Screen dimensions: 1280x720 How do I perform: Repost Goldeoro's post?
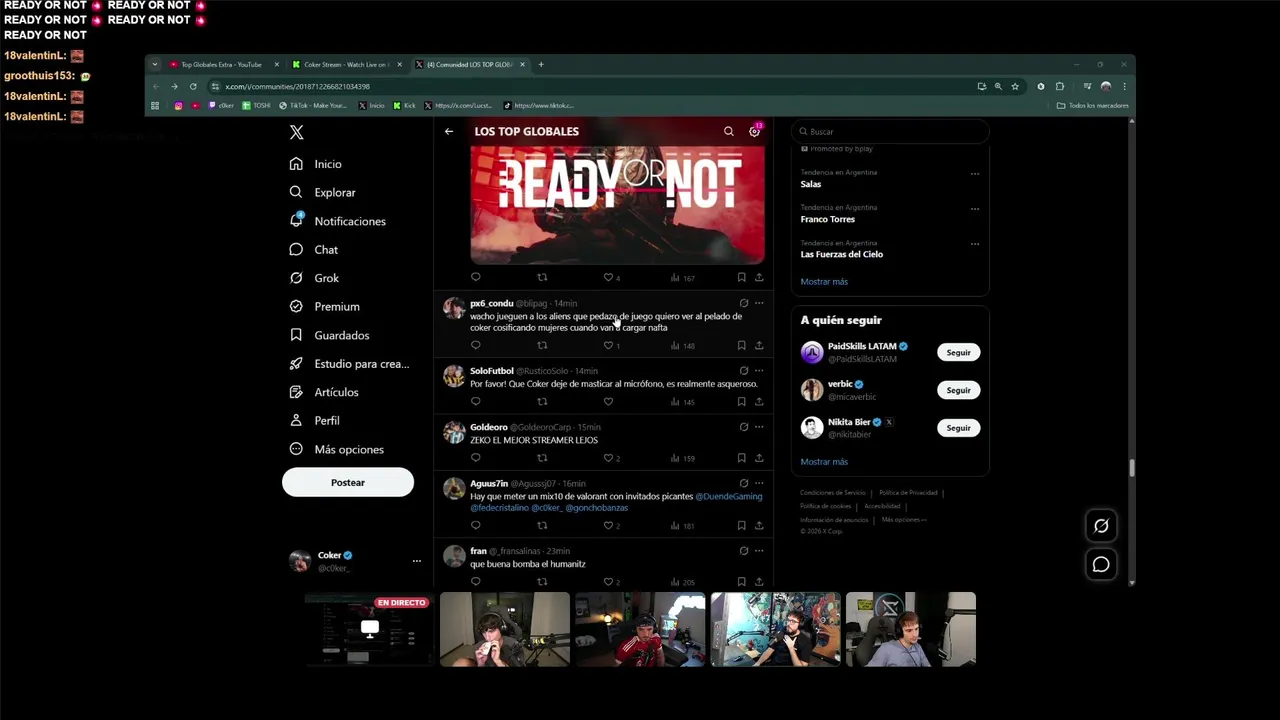pos(542,458)
